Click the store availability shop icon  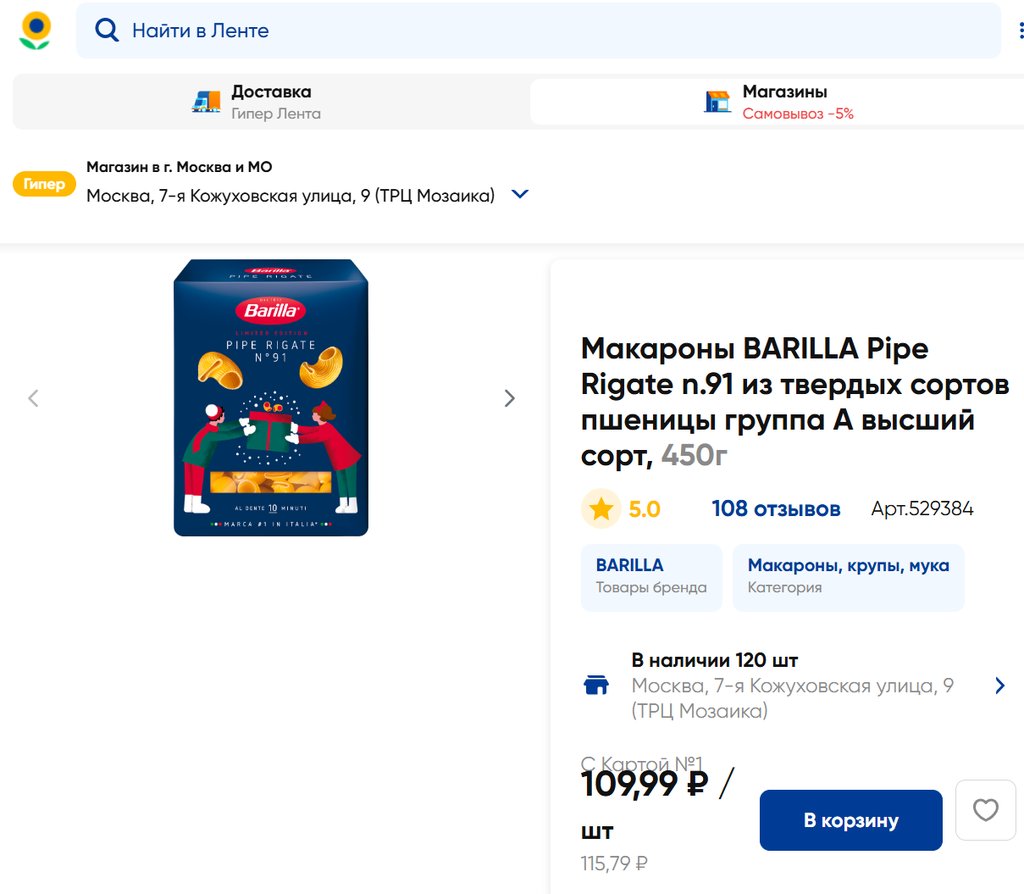pos(596,685)
